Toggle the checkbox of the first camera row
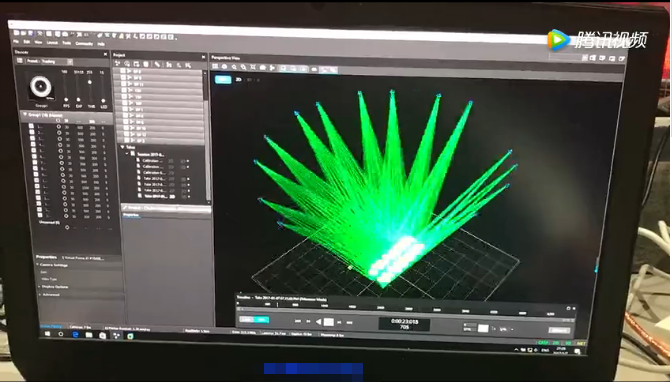The height and width of the screenshot is (382, 672). (31, 126)
